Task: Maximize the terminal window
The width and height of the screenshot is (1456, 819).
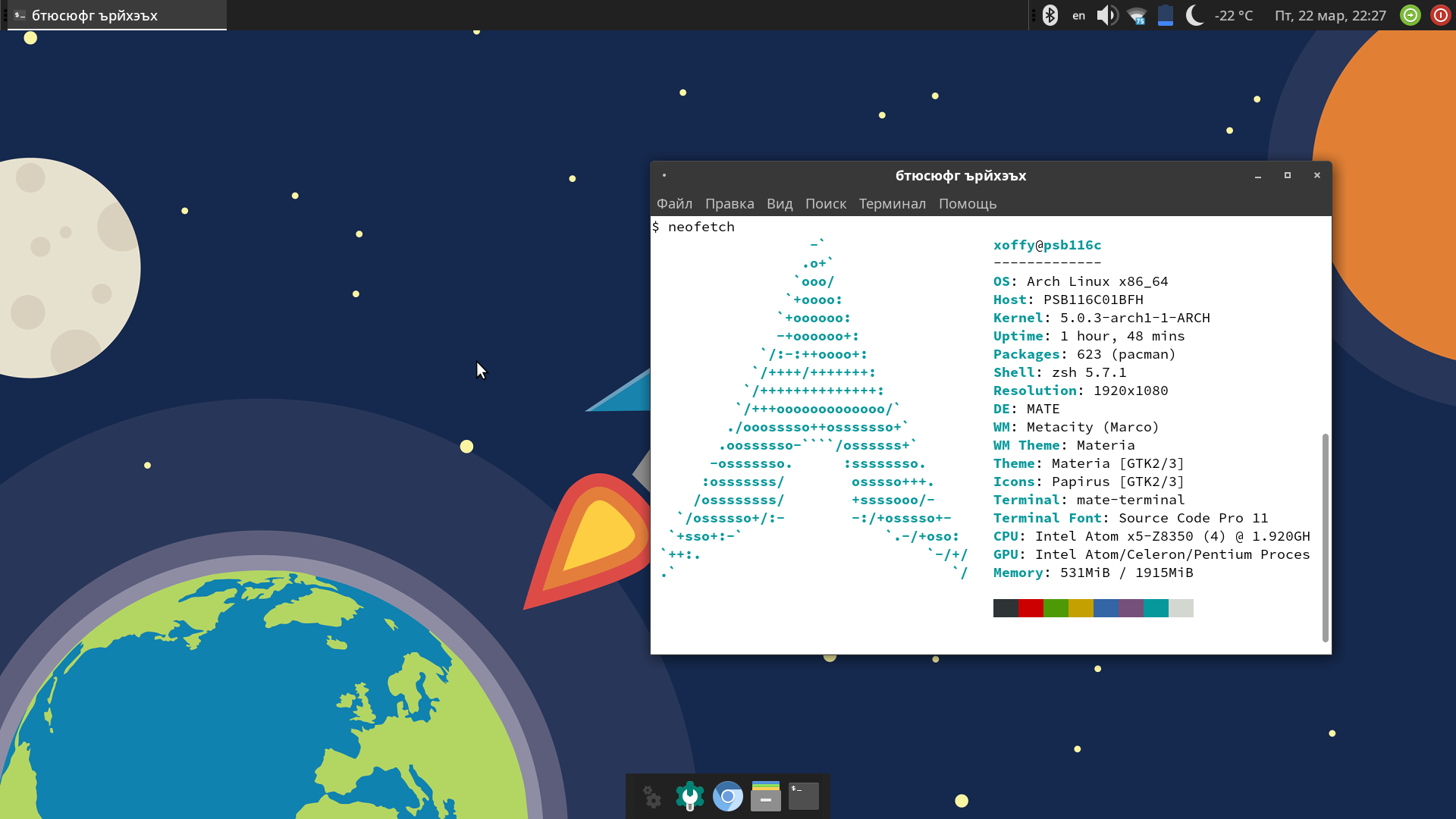Action: tap(1287, 175)
